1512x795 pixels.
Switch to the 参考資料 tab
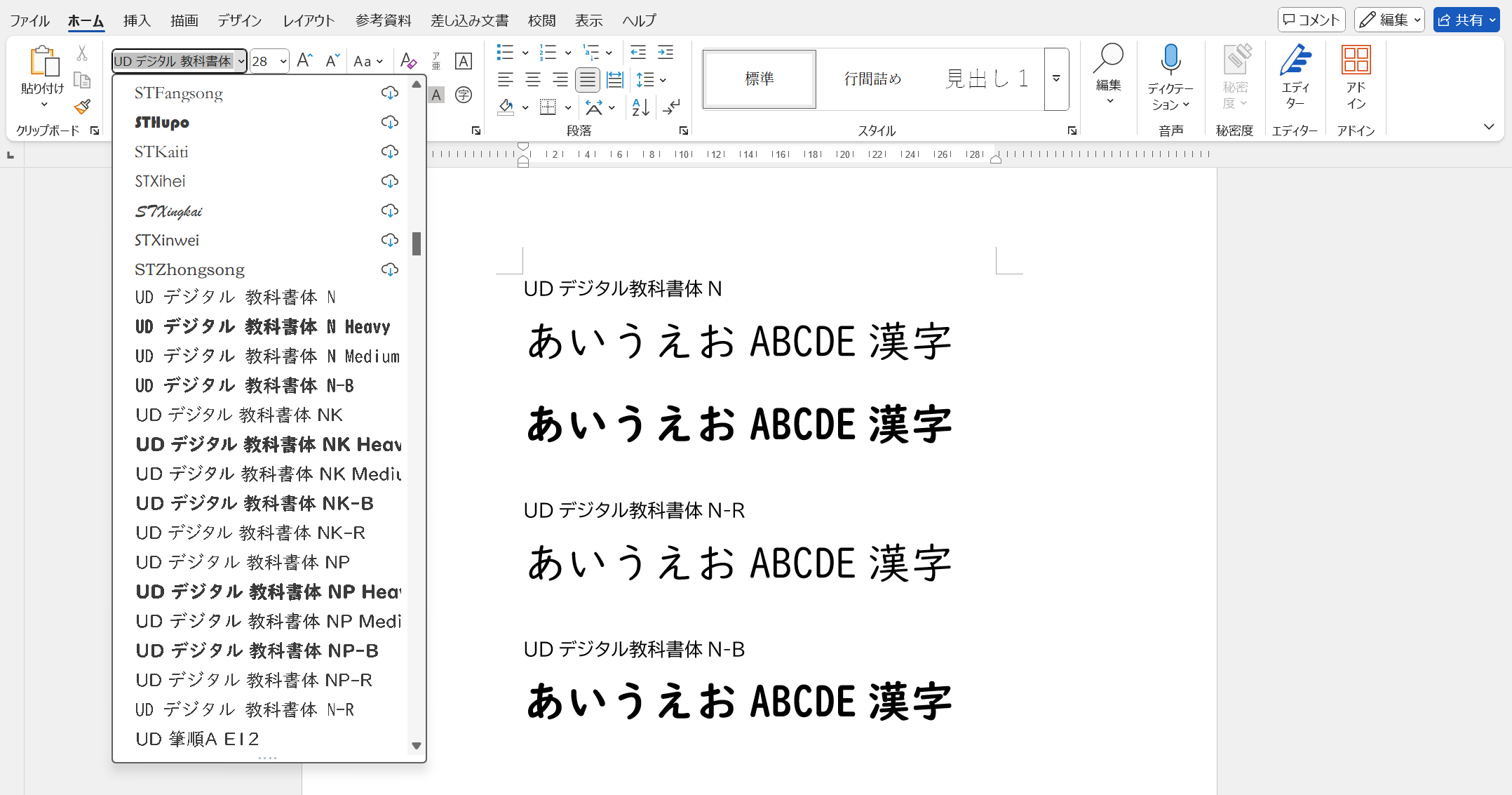coord(383,20)
